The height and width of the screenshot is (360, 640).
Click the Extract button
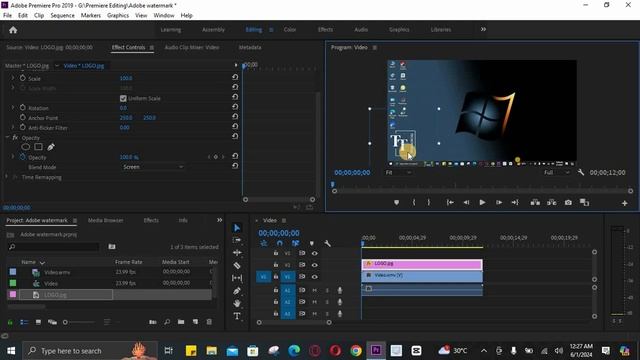[552, 202]
